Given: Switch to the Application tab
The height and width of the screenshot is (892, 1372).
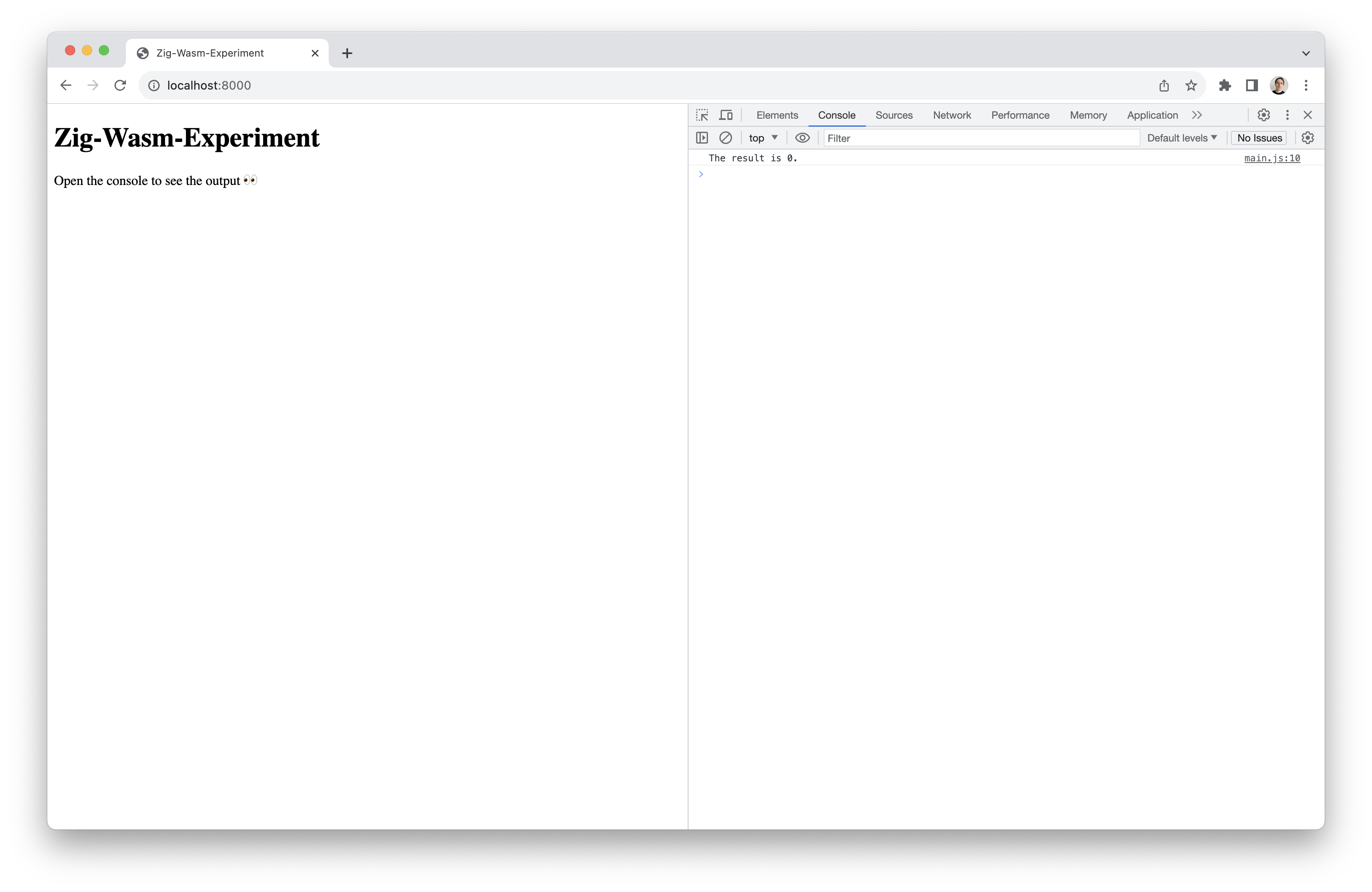Looking at the screenshot, I should point(1152,115).
